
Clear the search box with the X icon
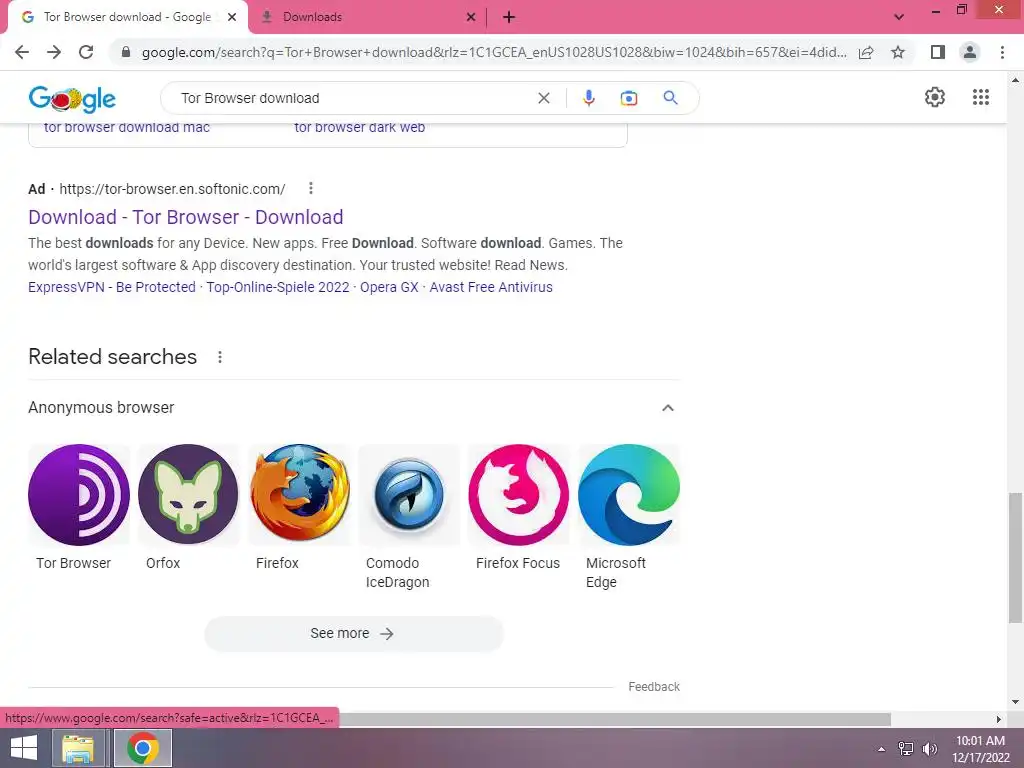(x=543, y=98)
